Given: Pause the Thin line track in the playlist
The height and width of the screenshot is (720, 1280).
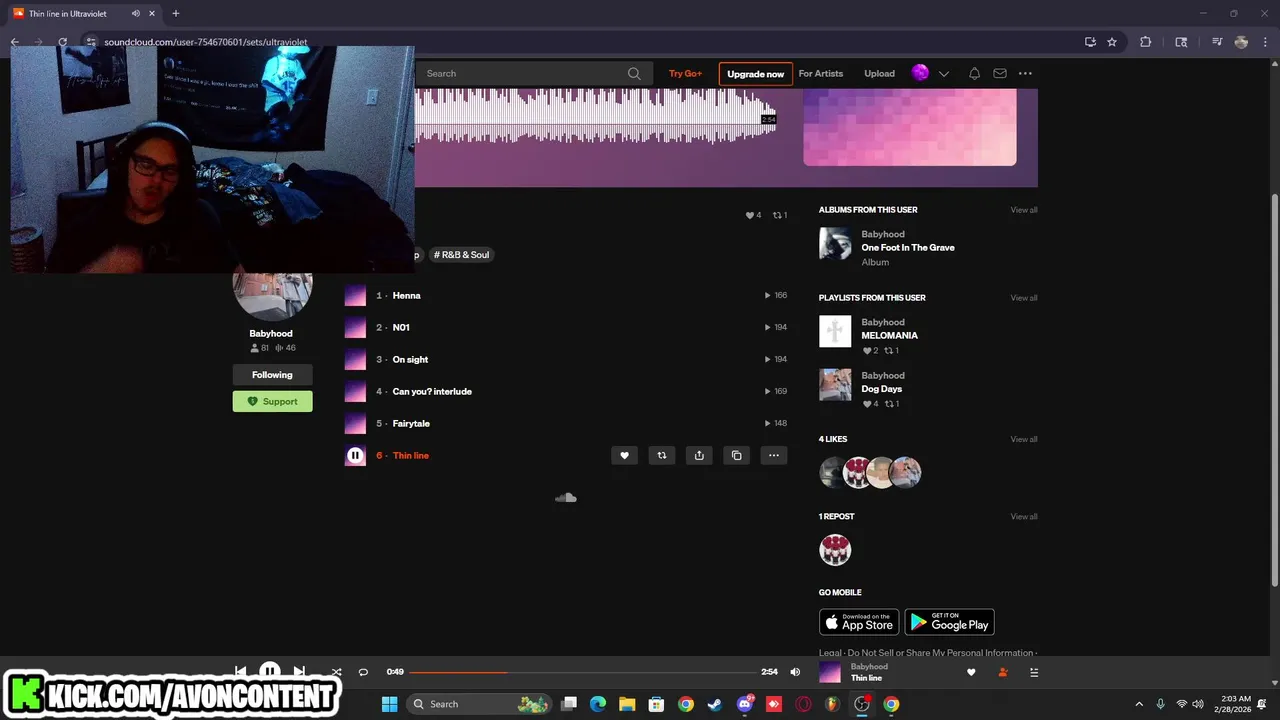Looking at the screenshot, I should (x=355, y=455).
